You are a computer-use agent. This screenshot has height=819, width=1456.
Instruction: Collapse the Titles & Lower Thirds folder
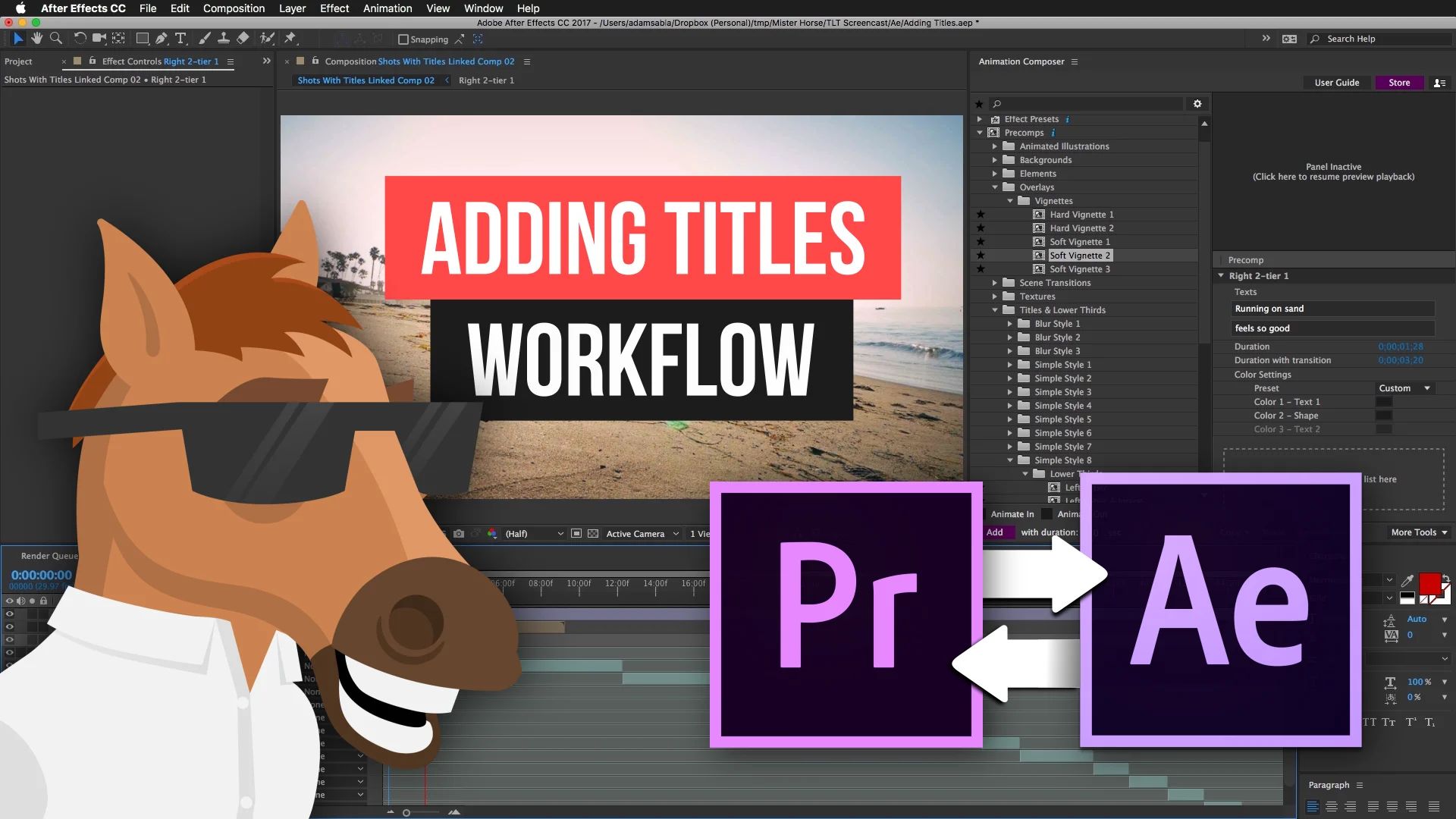(995, 310)
